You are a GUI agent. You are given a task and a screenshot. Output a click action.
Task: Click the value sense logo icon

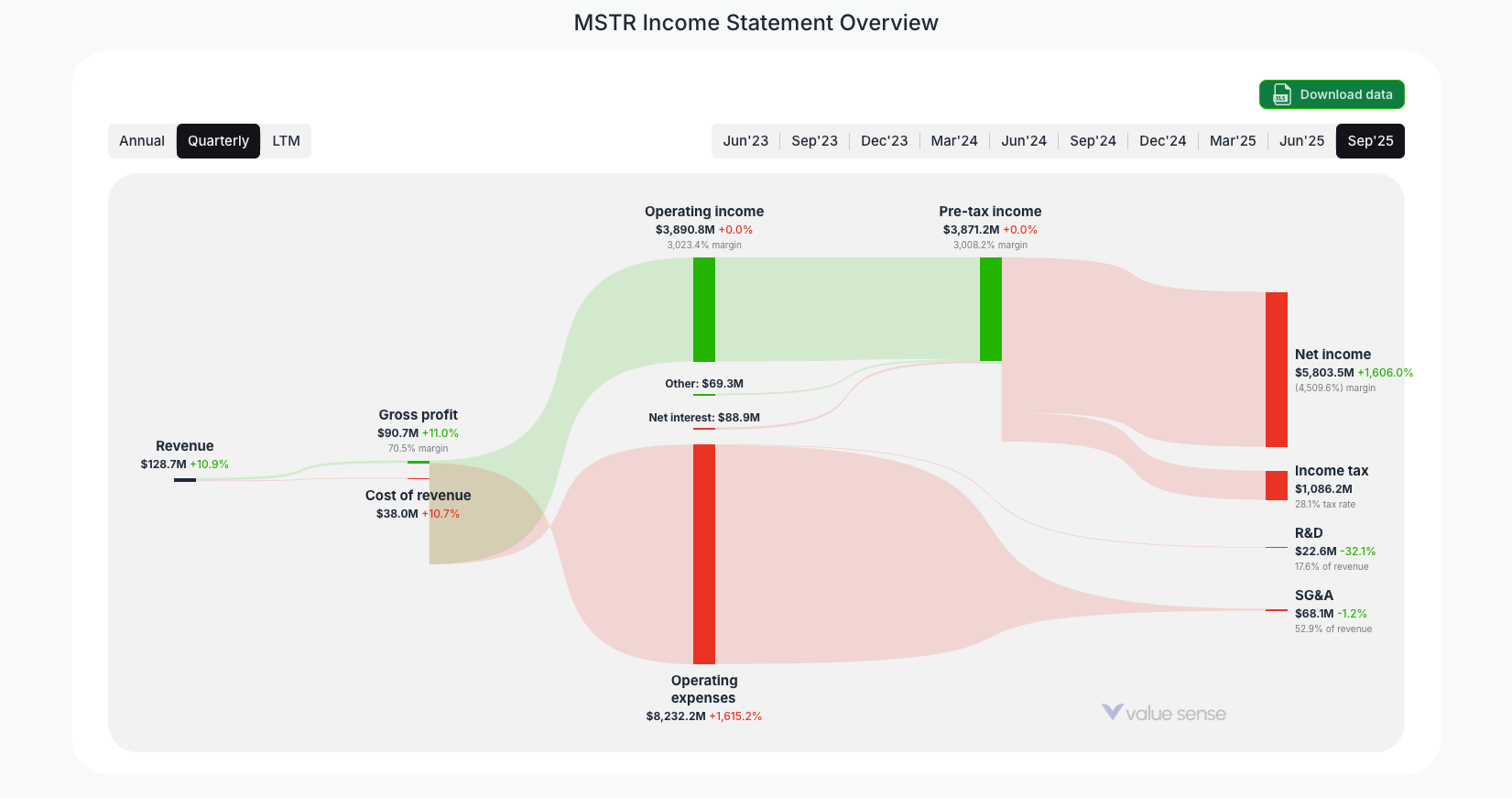tap(1111, 712)
